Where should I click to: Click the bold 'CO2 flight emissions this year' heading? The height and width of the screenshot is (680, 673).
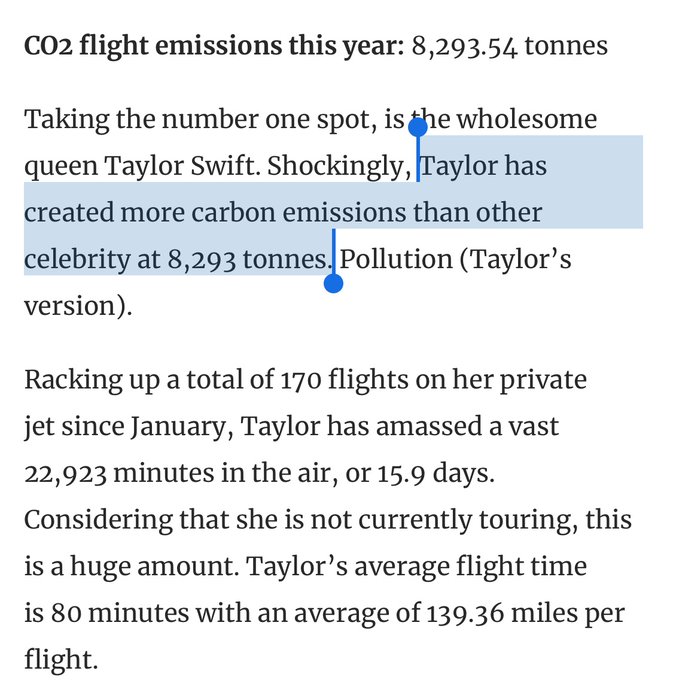[x=214, y=46]
